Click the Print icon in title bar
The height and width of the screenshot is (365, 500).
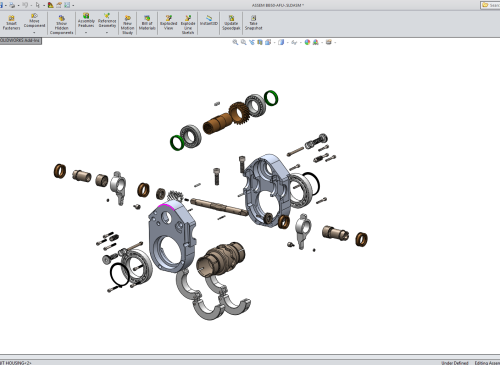click(12, 5)
